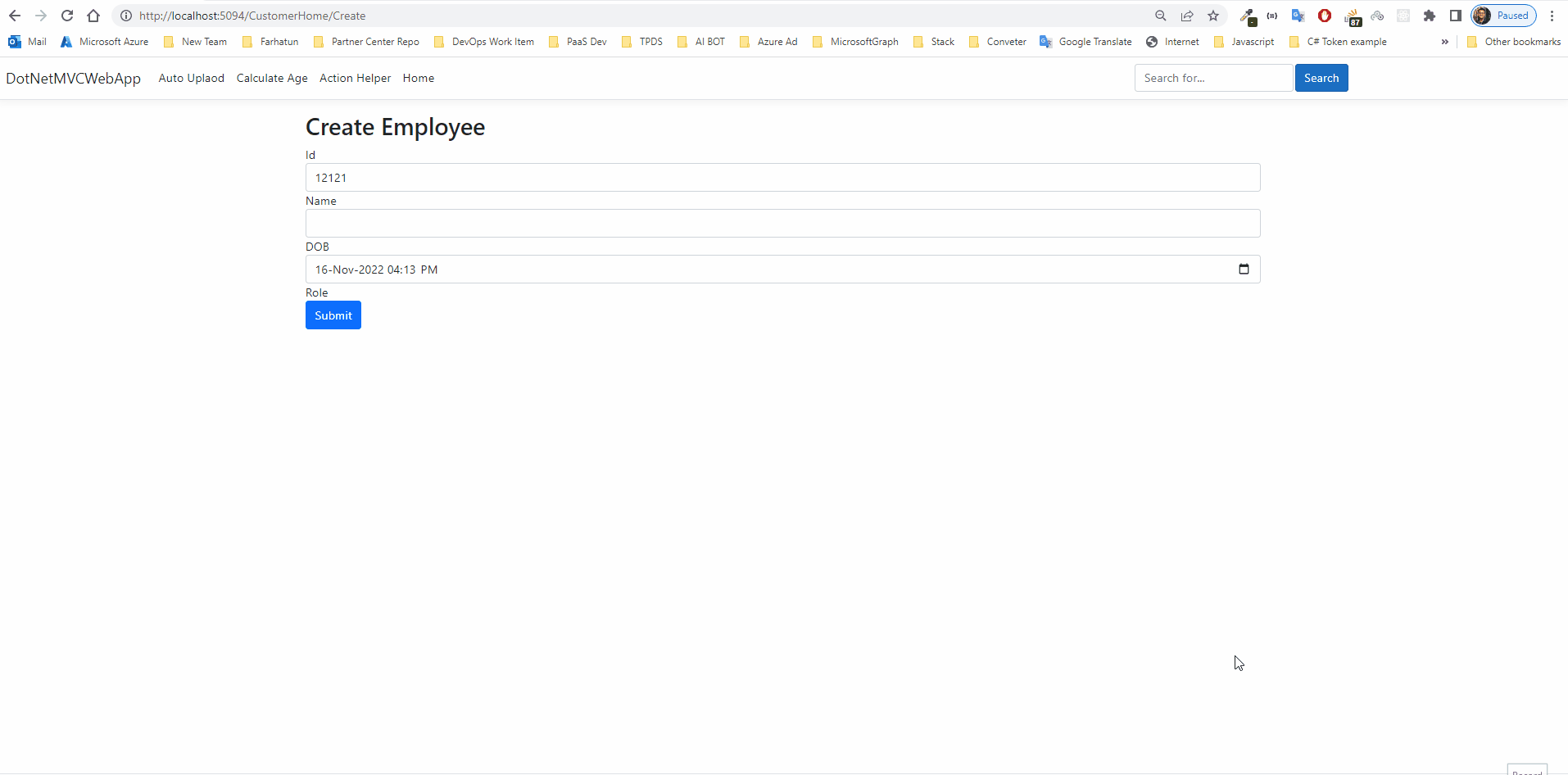Toggle the browser side panel
This screenshot has width=1568, height=775.
click(x=1456, y=16)
